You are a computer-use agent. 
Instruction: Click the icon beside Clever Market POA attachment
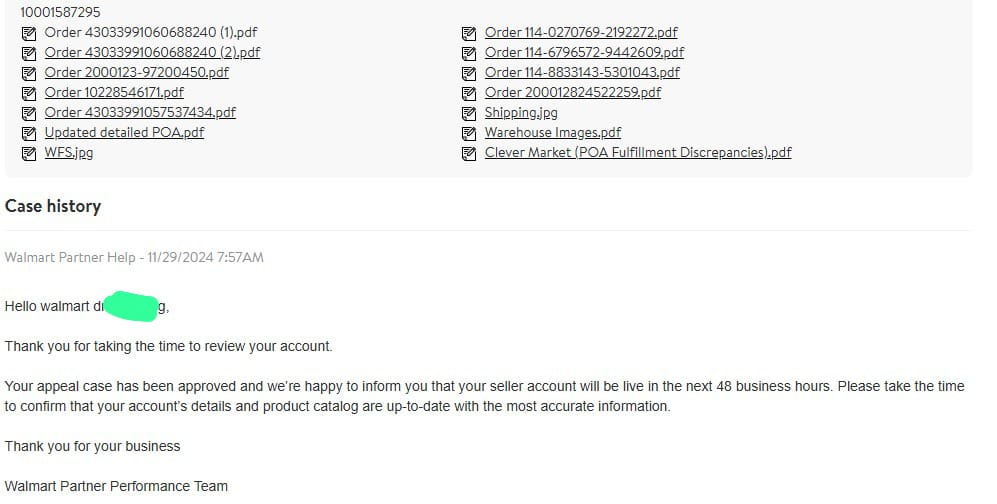(x=468, y=153)
